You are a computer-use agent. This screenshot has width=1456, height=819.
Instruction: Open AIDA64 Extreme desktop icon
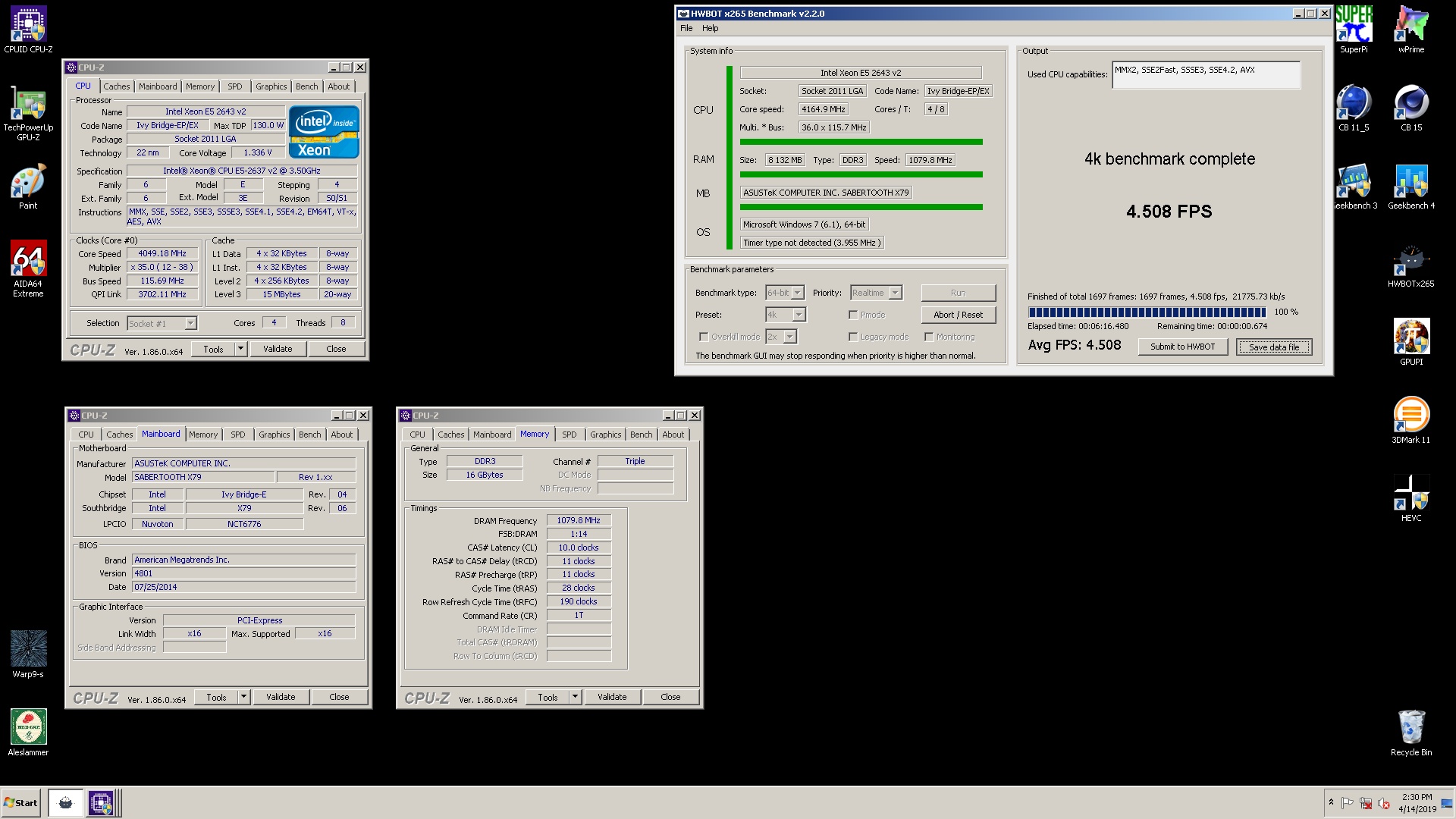click(x=28, y=268)
